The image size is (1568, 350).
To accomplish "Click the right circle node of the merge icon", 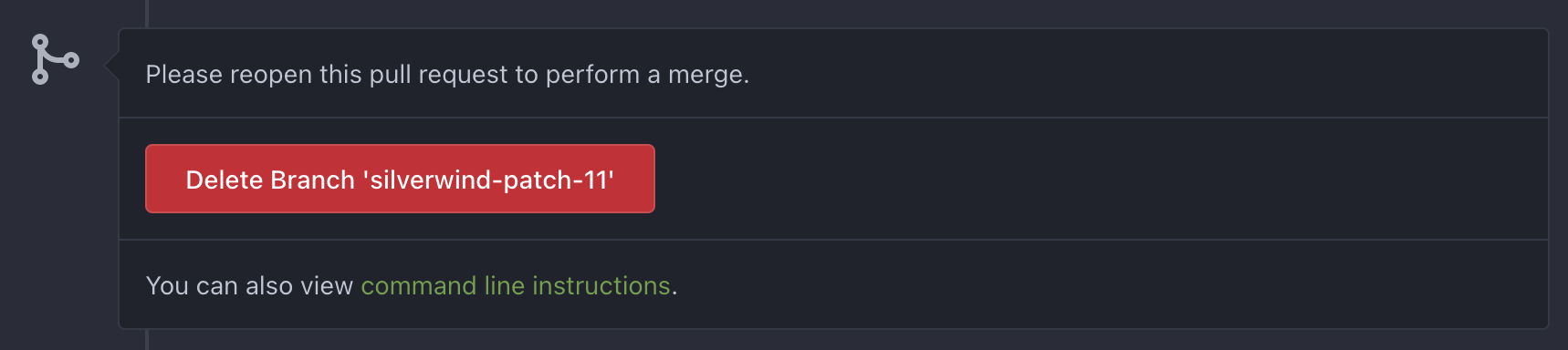I will (x=71, y=61).
